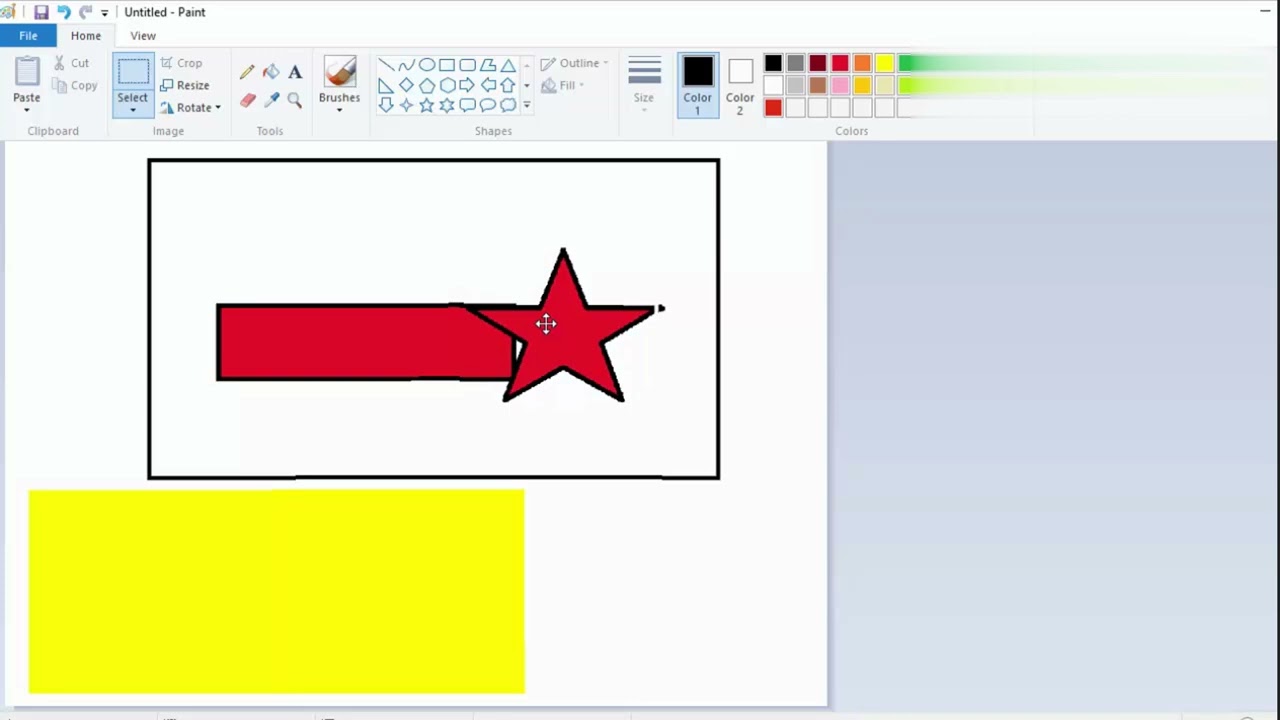Expand the full Shapes gallery
The height and width of the screenshot is (720, 1280).
pos(527,105)
